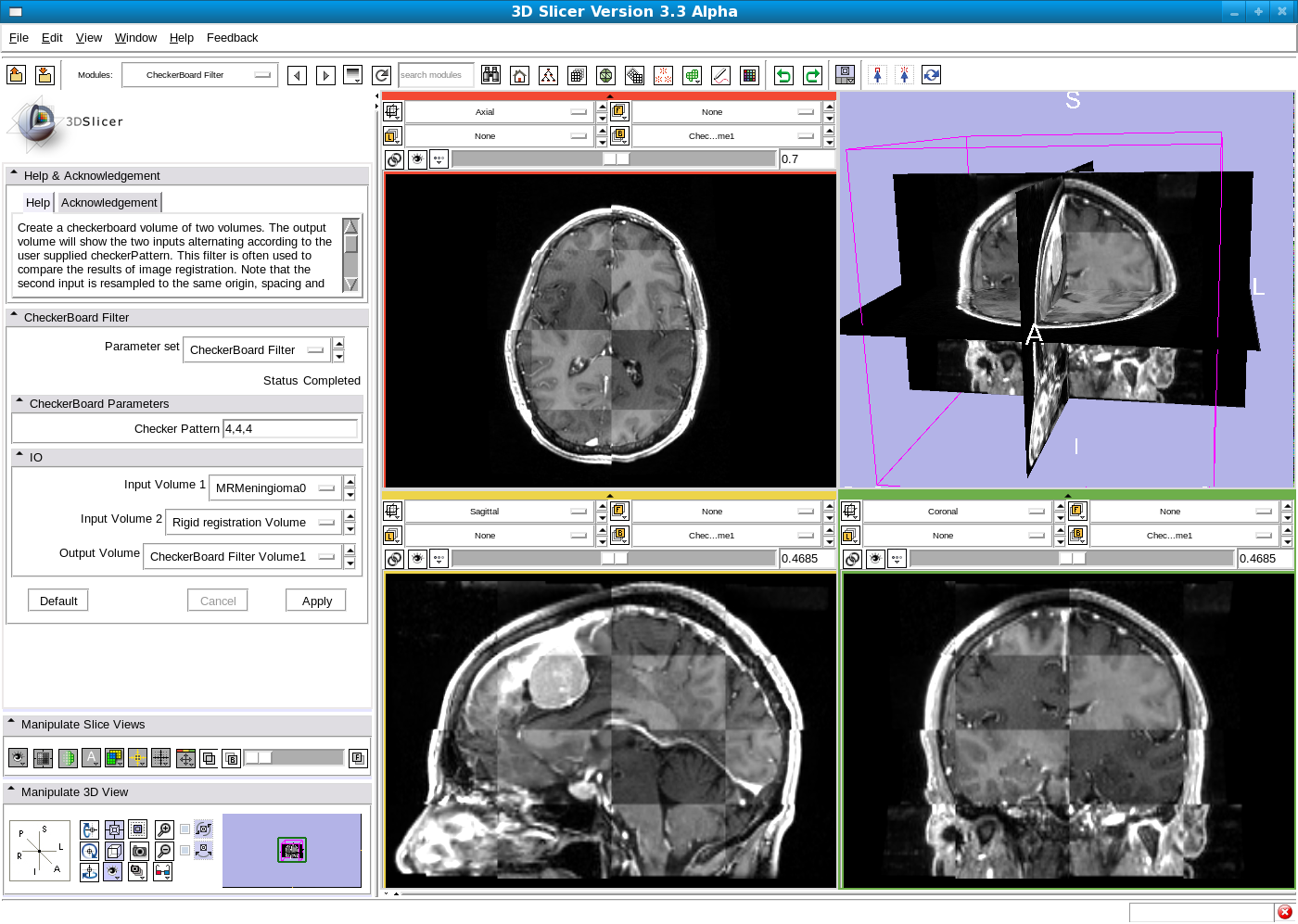Toggle the link icon in Axial slice
1298x924 pixels.
point(394,159)
